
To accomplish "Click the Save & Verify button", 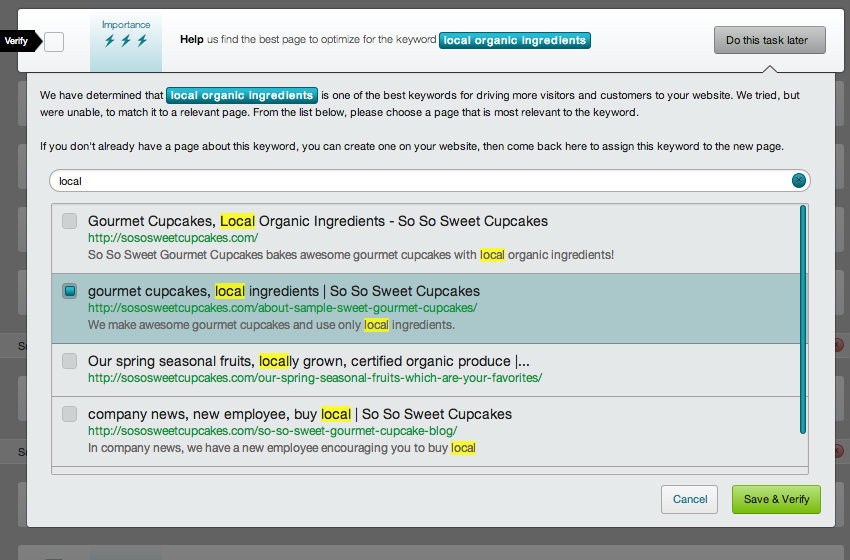I will [776, 499].
